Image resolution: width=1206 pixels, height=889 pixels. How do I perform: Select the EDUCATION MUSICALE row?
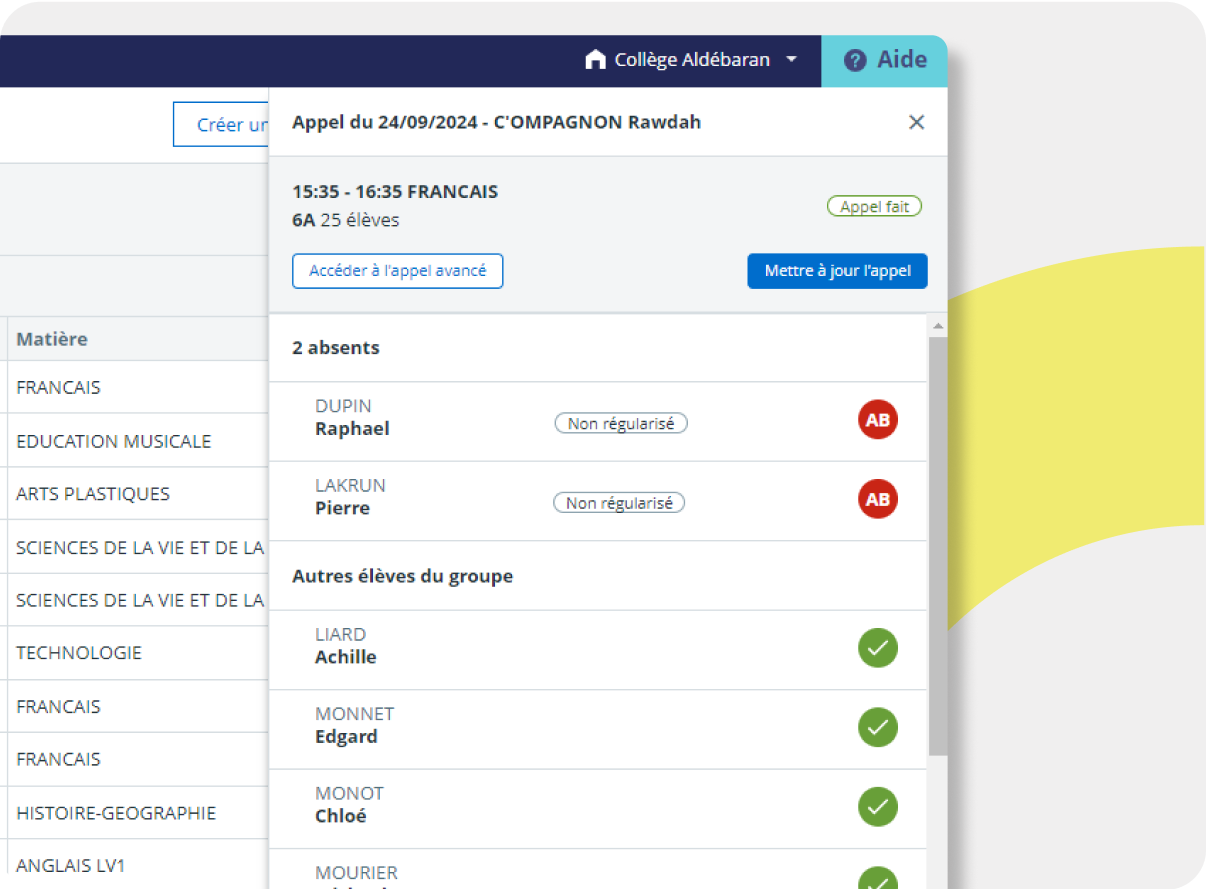134,441
